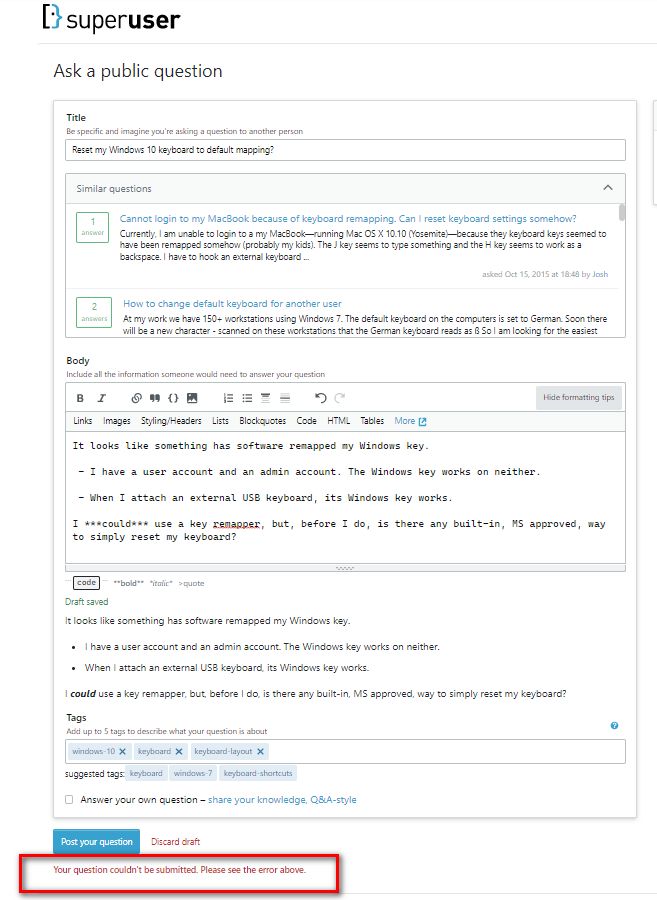Open the tags help question-mark icon
Viewport: 657px width, 900px height.
615,726
